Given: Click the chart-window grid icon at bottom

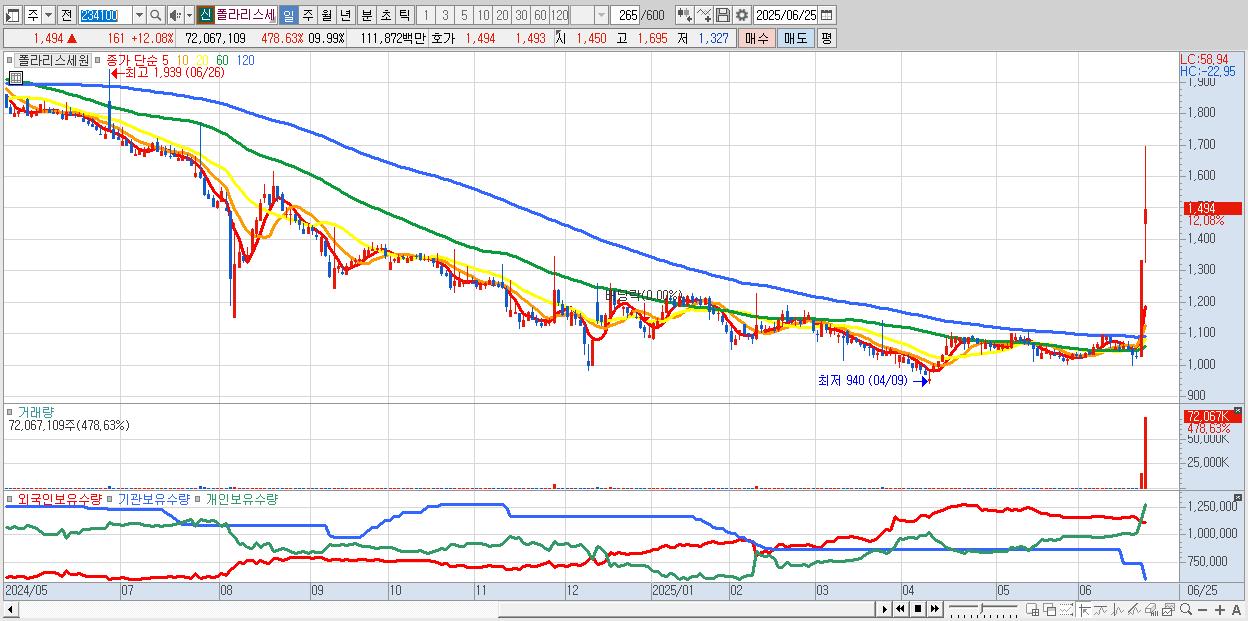Looking at the screenshot, I should point(1033,609).
